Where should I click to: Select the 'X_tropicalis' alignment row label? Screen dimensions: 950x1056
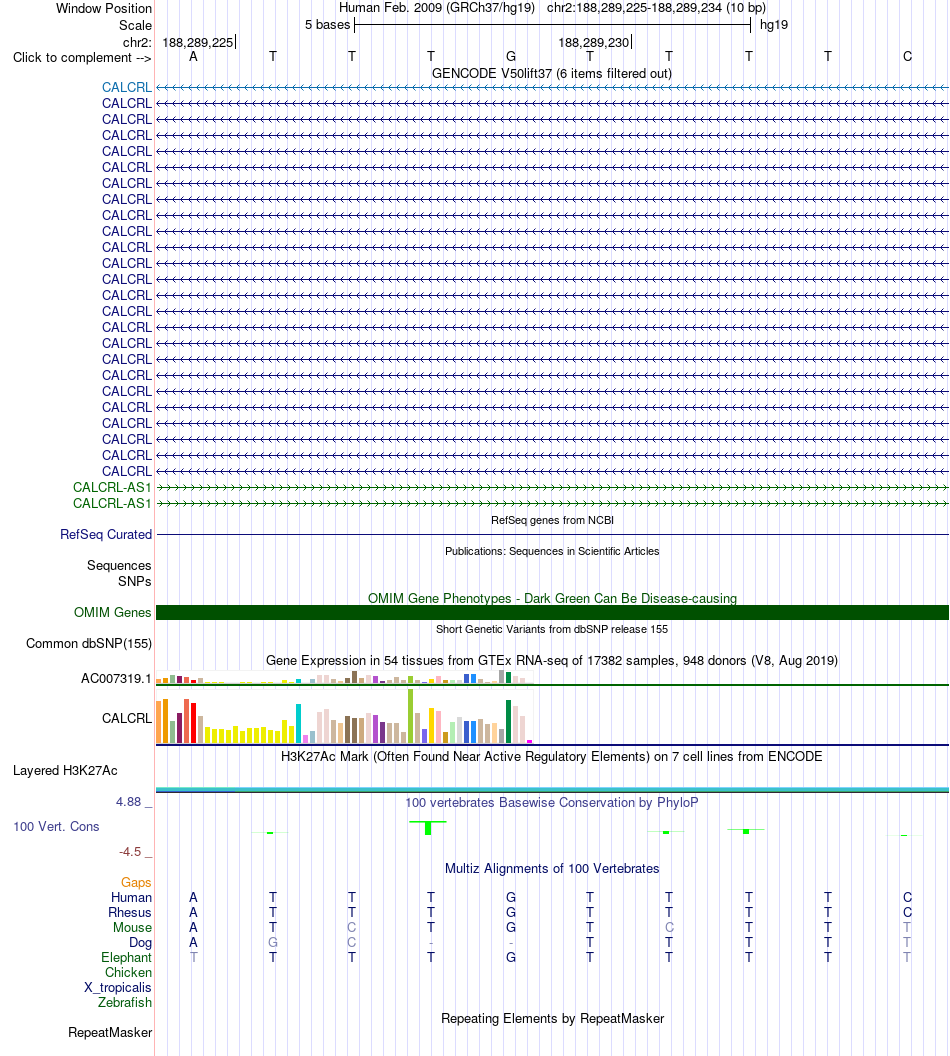click(118, 988)
